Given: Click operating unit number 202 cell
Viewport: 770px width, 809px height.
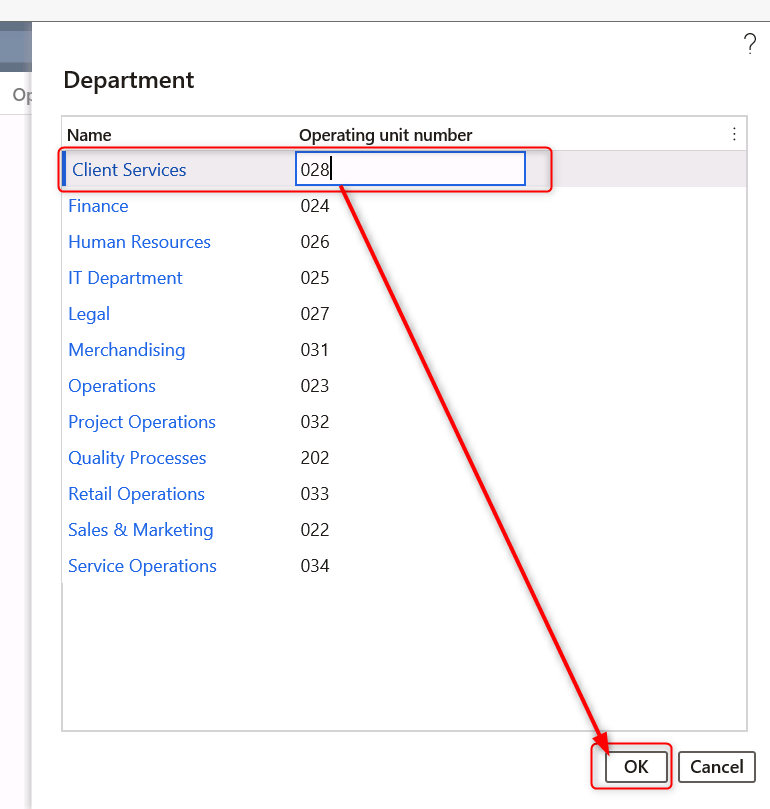Looking at the screenshot, I should [315, 458].
